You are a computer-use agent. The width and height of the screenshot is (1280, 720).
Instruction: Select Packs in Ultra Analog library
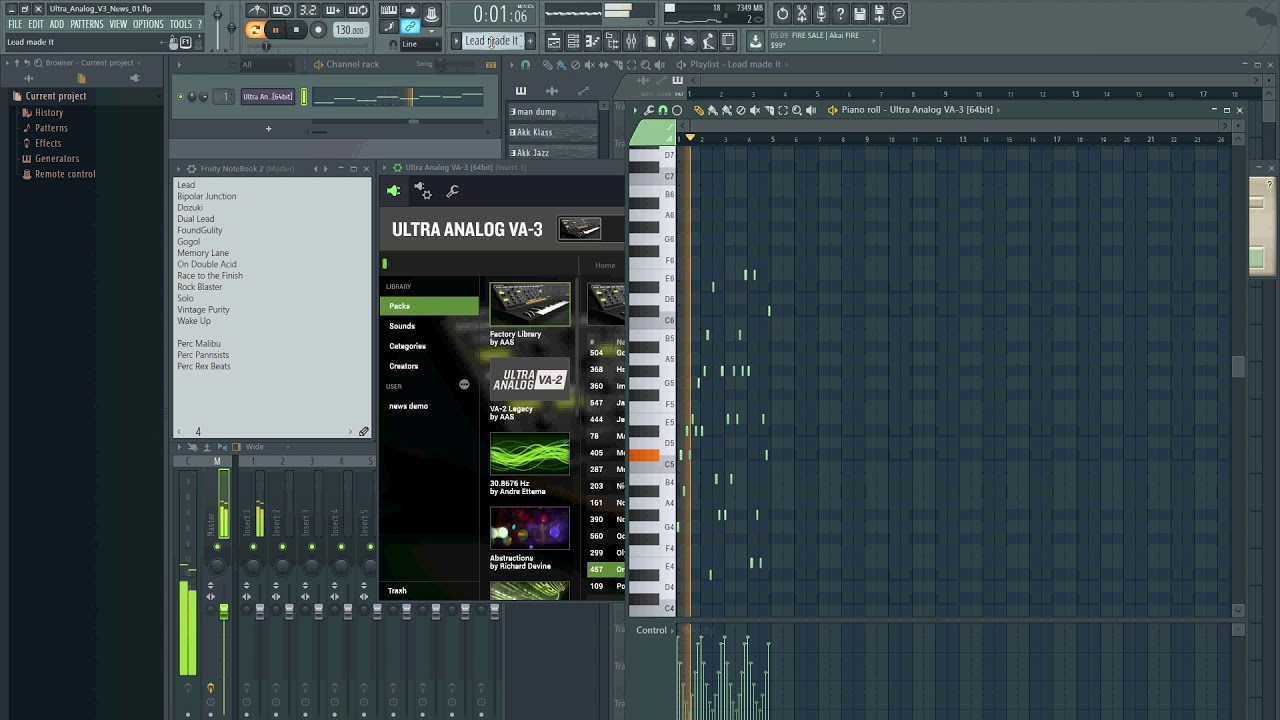[430, 306]
